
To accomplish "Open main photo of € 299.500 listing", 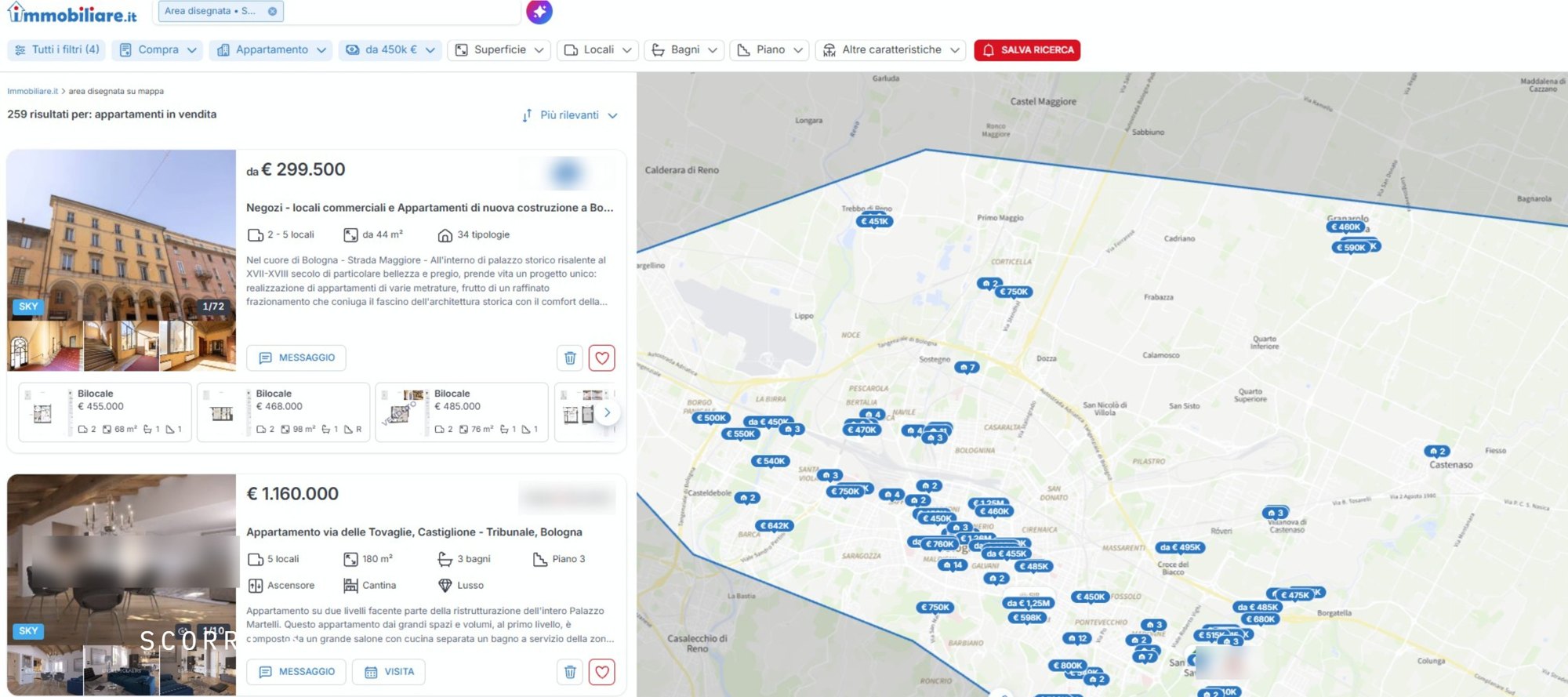I will 122,234.
